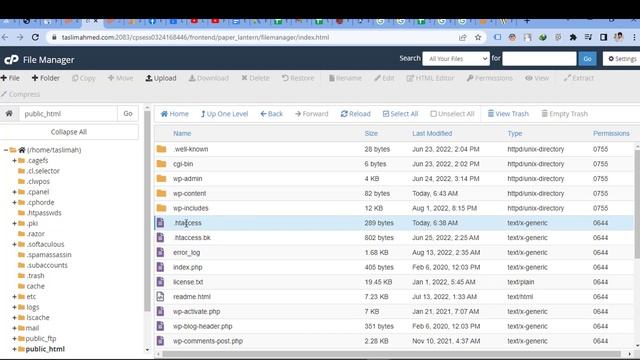Click the cPanel logo icon
The height and width of the screenshot is (360, 640).
click(x=11, y=60)
